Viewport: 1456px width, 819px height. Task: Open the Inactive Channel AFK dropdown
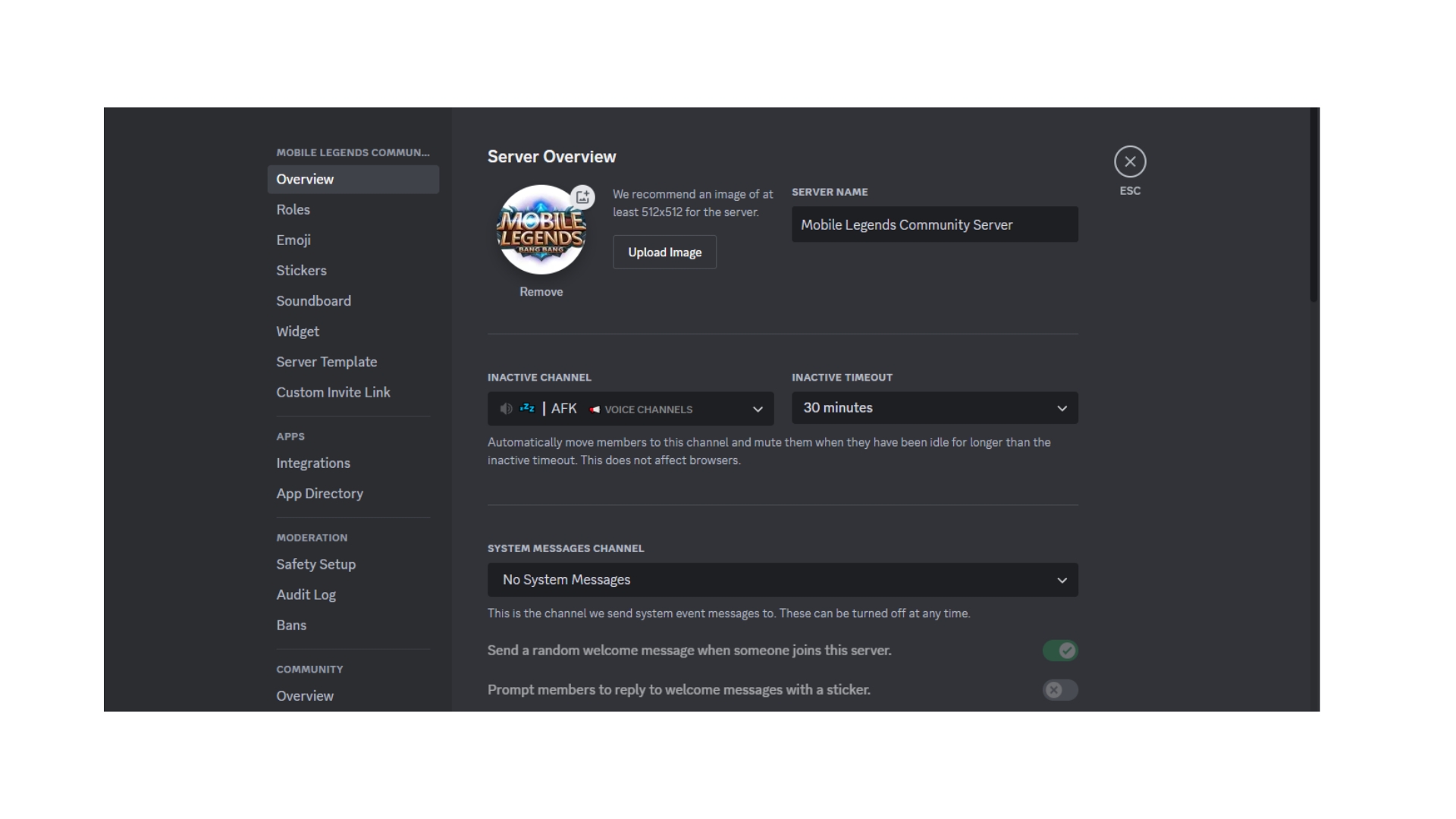coord(629,409)
